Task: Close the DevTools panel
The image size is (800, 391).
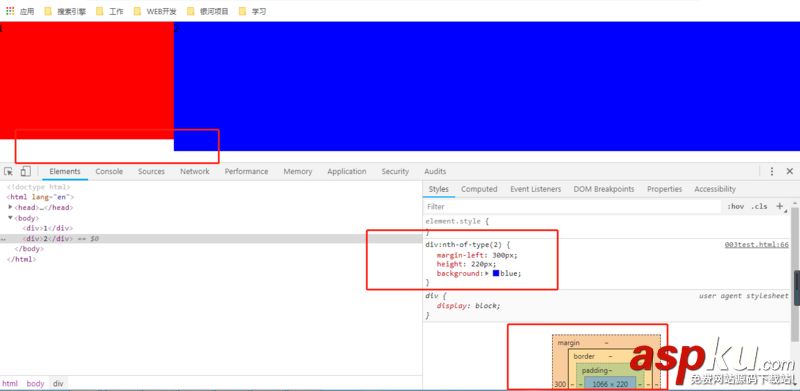Action: pos(789,172)
